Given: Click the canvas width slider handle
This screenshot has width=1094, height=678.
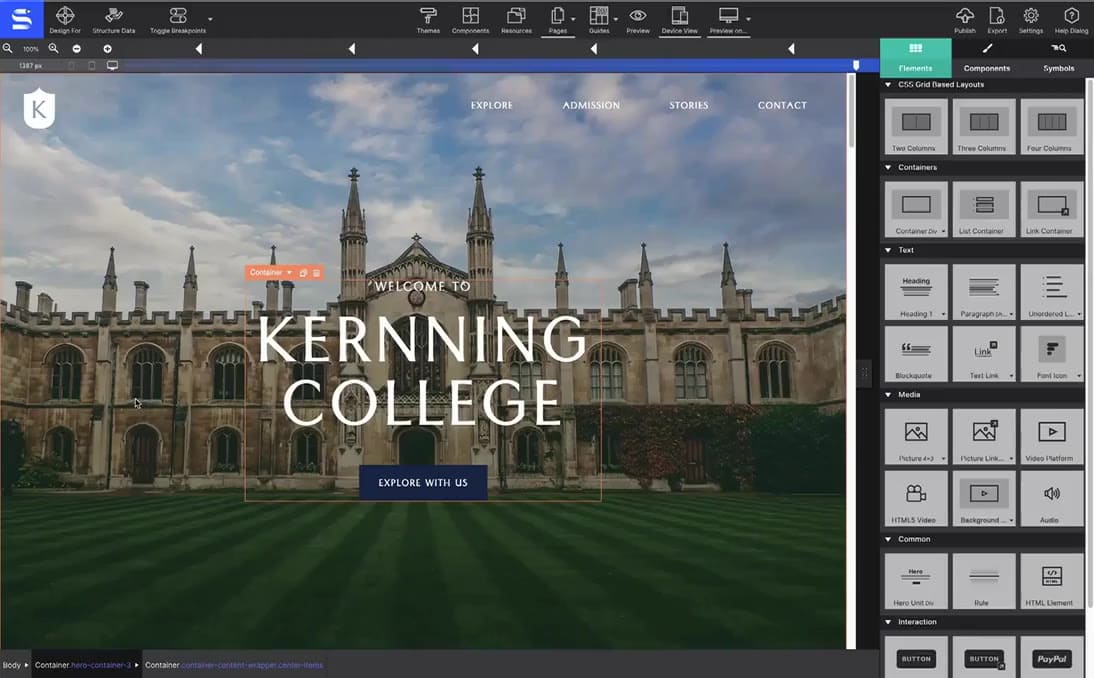Looking at the screenshot, I should click(x=855, y=65).
